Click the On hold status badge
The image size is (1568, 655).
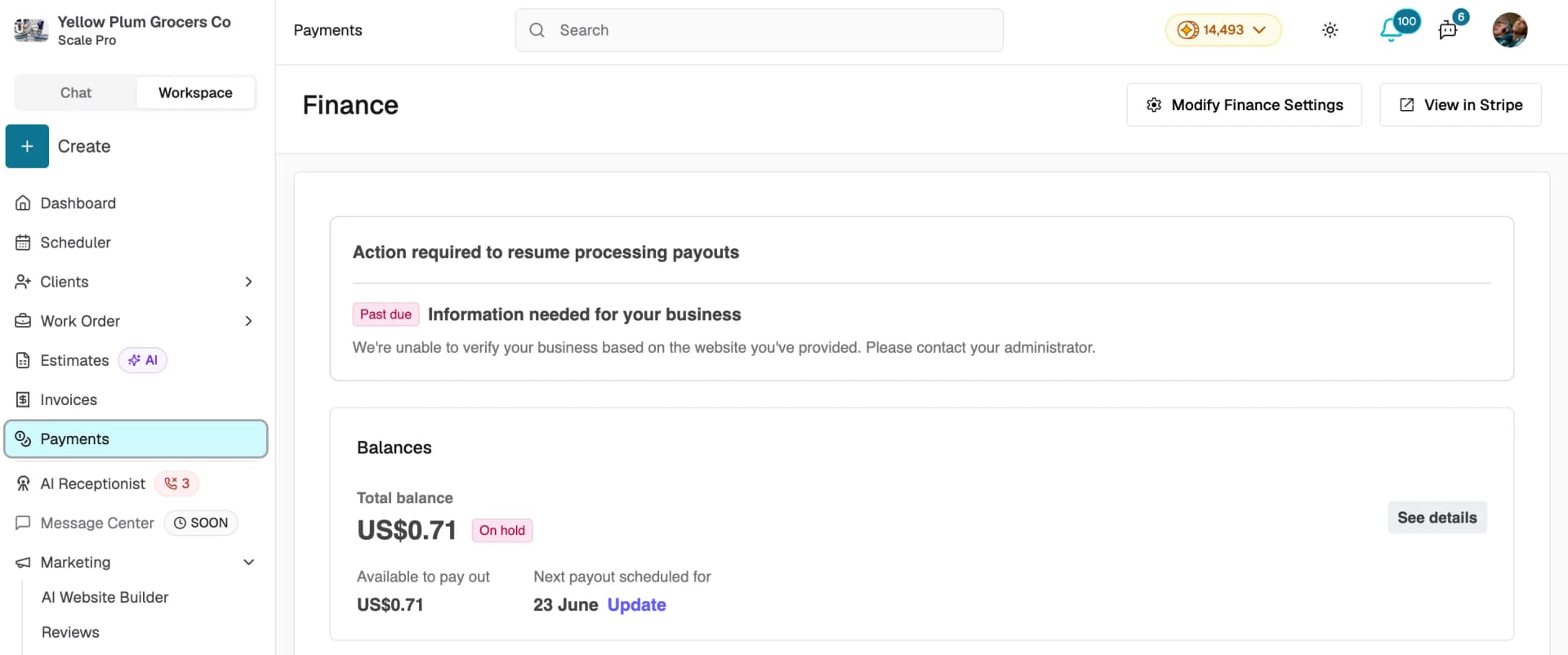(502, 531)
